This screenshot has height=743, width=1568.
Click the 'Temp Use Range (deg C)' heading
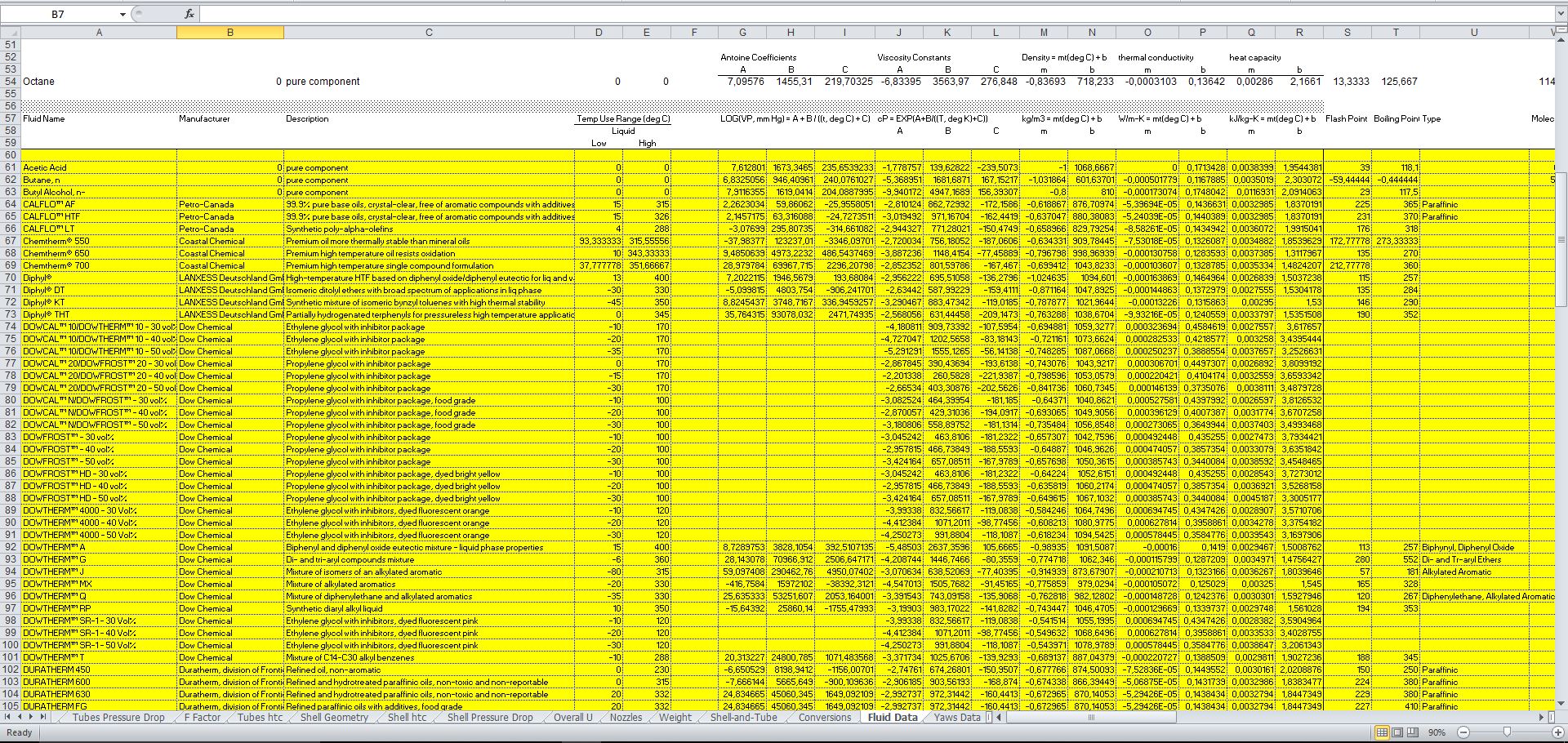click(623, 118)
